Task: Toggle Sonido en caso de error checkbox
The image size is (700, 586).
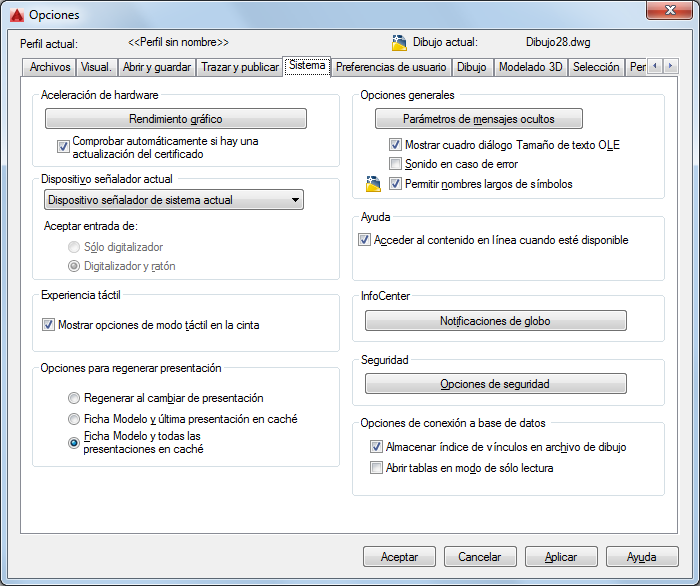Action: pyautogui.click(x=395, y=164)
